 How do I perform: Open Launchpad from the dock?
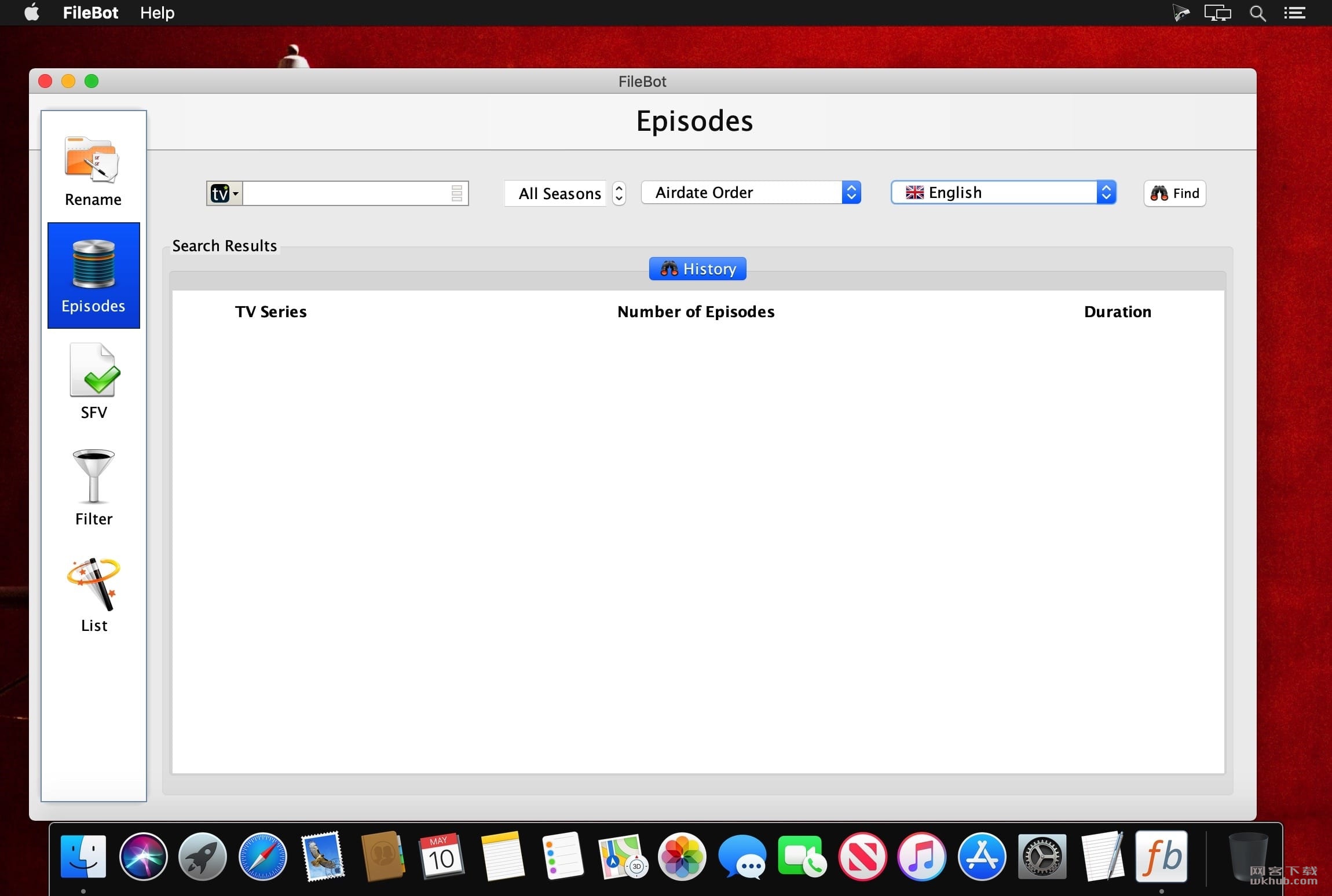click(x=202, y=856)
